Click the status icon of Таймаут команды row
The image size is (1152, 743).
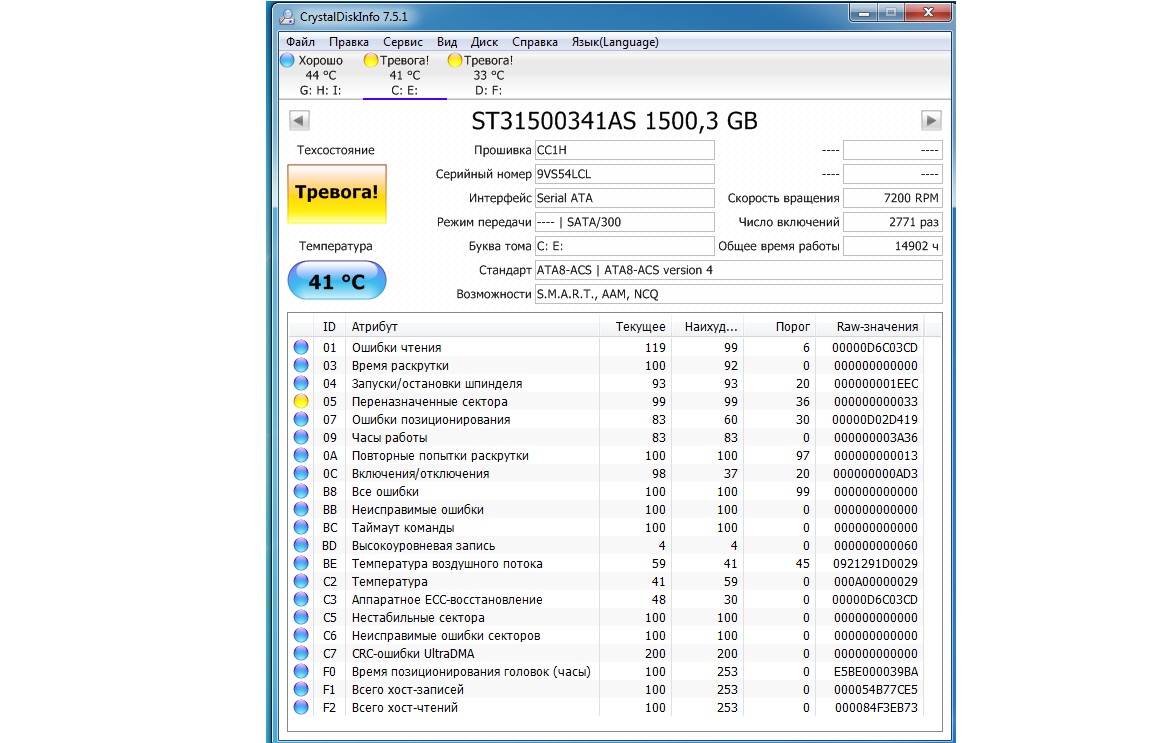(x=301, y=527)
